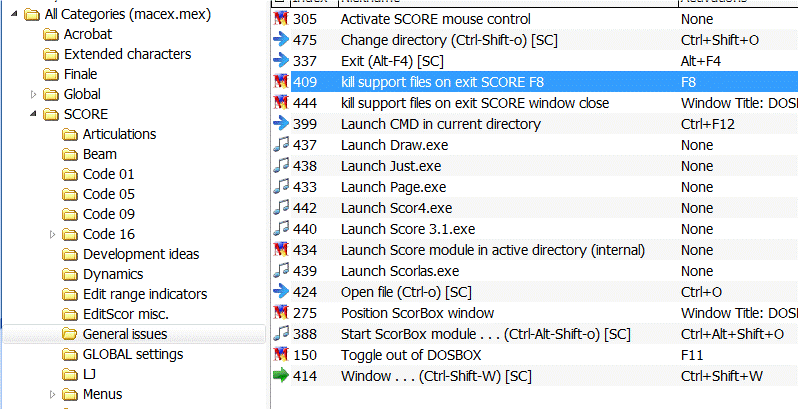Click index number 424
The height and width of the screenshot is (409, 798).
coord(304,292)
